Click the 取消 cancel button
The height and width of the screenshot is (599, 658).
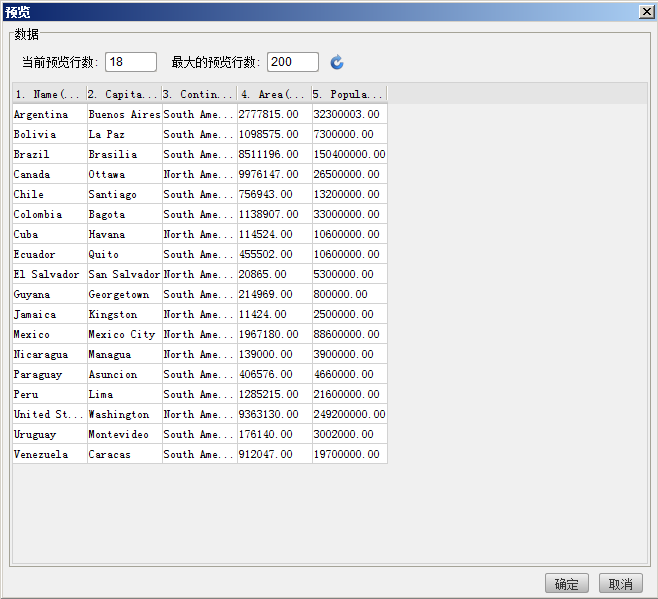click(x=621, y=583)
